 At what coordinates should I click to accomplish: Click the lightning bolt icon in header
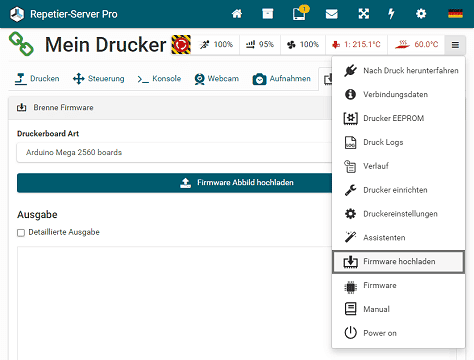(x=391, y=14)
